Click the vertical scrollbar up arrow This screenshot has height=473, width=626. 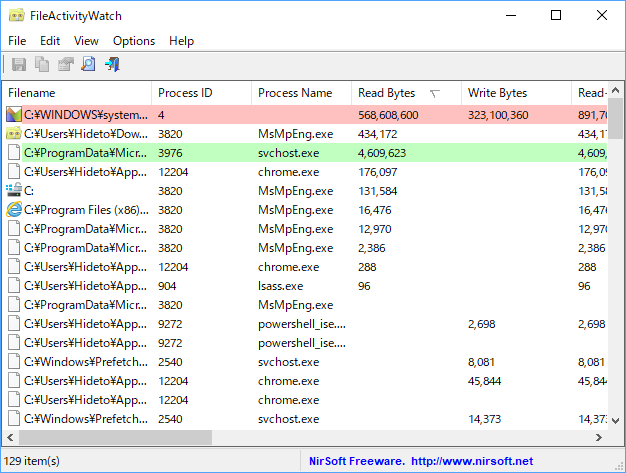615,91
